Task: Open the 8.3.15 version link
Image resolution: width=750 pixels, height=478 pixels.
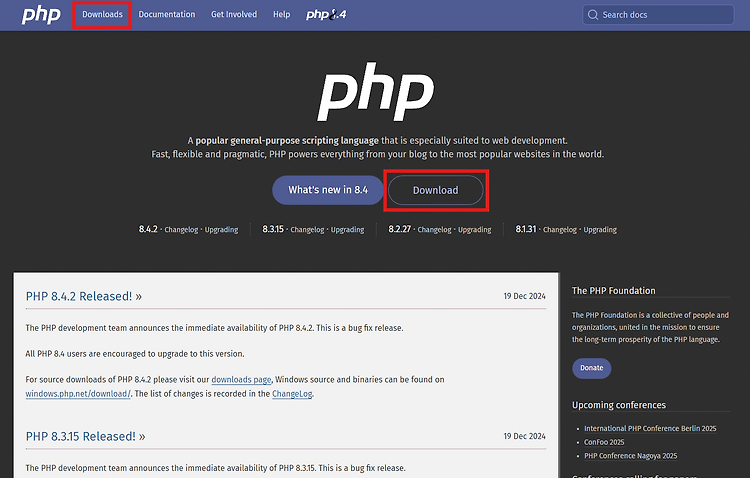Action: (273, 229)
